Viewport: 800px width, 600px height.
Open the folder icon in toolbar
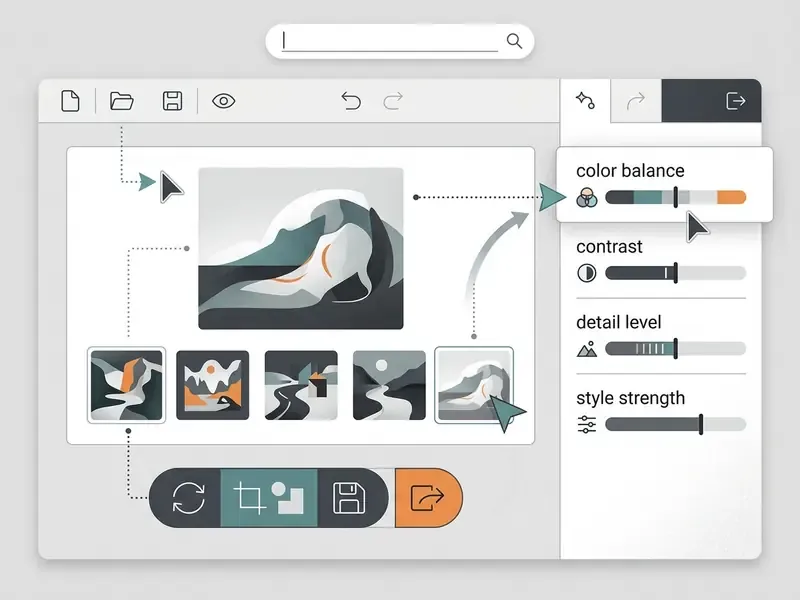coord(121,101)
